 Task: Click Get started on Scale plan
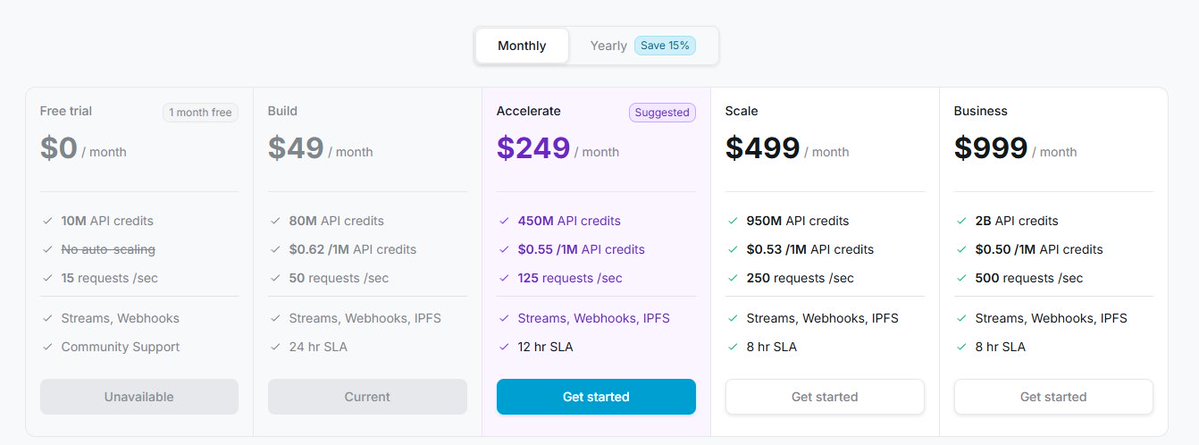tap(824, 397)
